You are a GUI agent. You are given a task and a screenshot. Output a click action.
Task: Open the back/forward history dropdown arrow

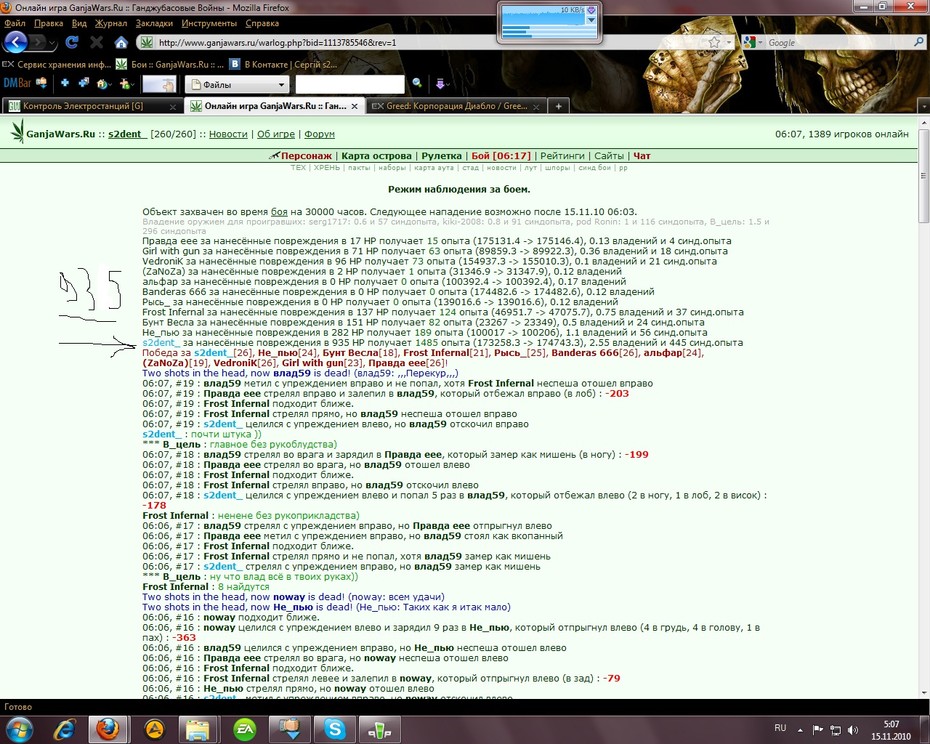click(52, 43)
